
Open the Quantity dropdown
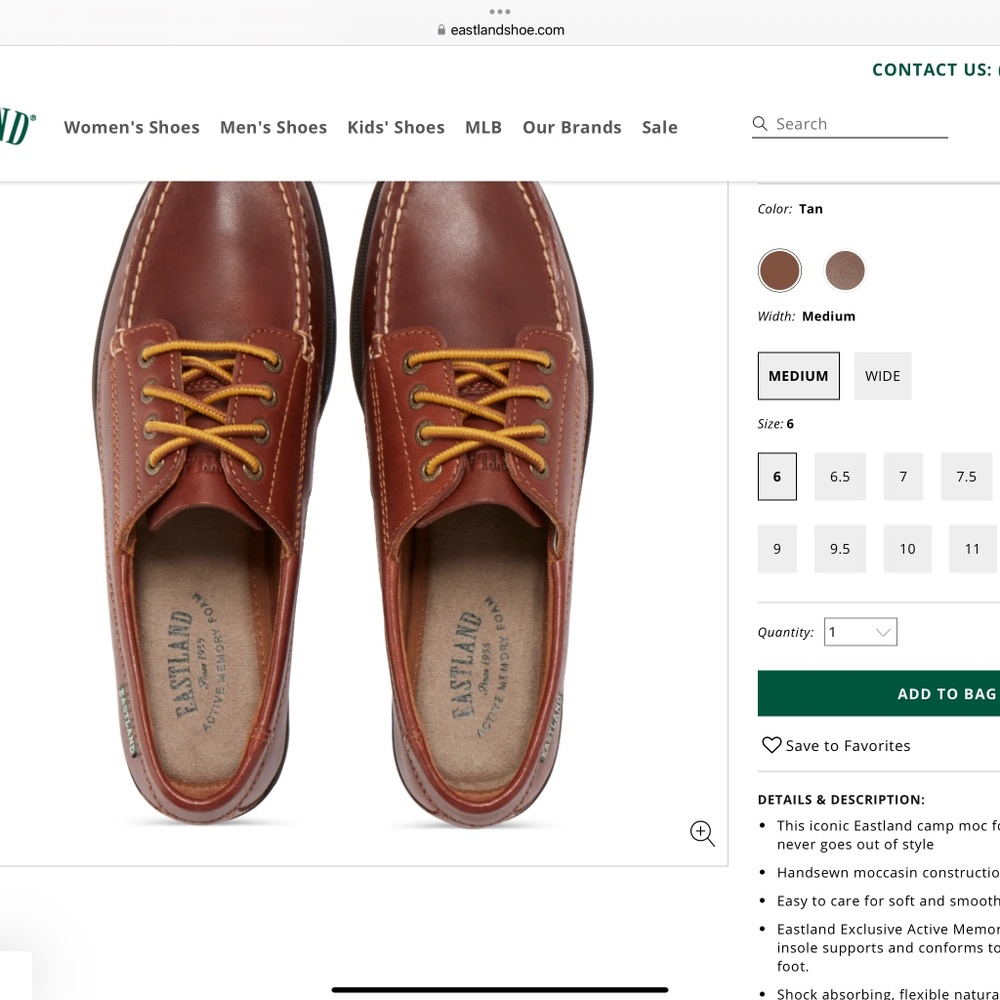(x=860, y=632)
